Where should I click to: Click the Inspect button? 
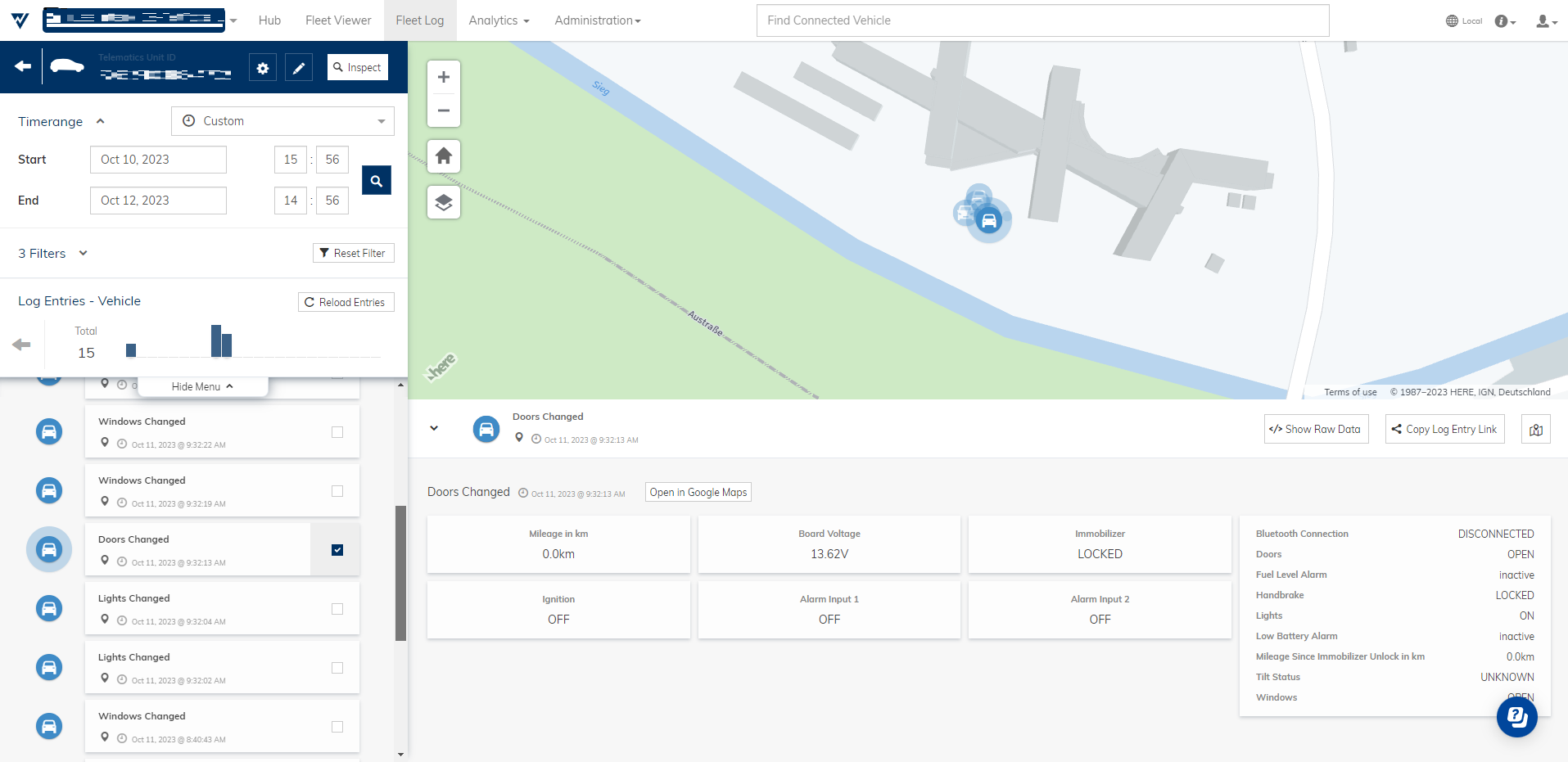point(358,67)
